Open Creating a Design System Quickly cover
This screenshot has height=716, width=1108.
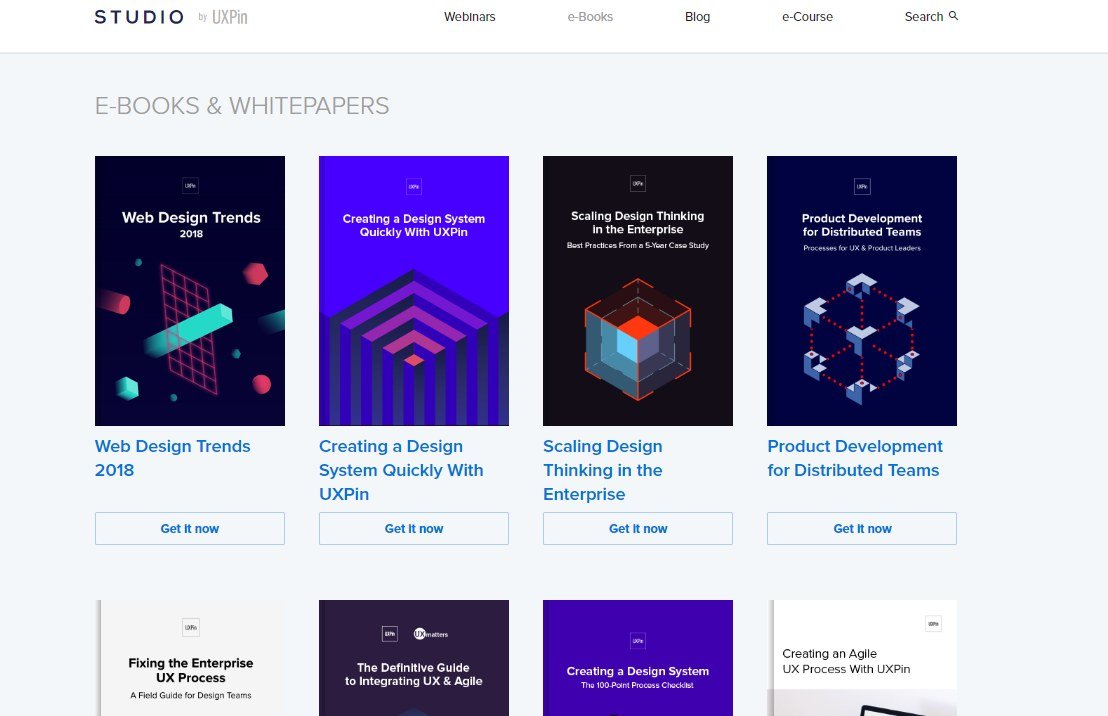tap(414, 291)
